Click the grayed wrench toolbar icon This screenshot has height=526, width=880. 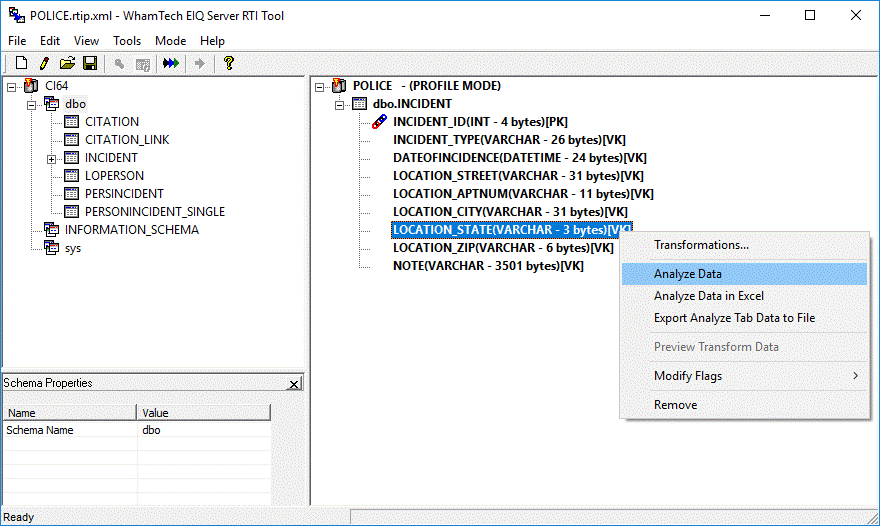coord(119,63)
